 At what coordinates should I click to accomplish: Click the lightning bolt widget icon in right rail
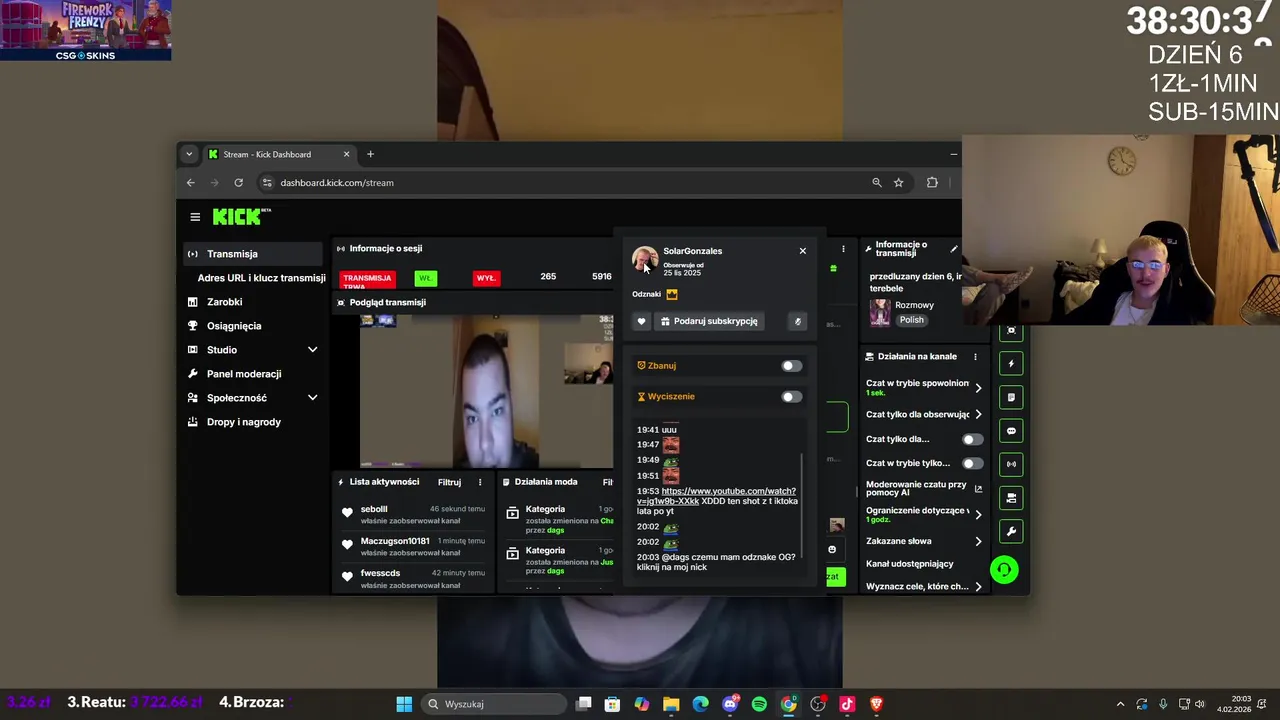point(1011,364)
